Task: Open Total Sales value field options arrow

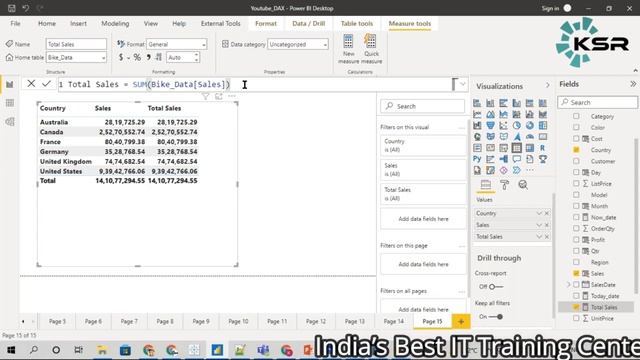Action: [539, 237]
